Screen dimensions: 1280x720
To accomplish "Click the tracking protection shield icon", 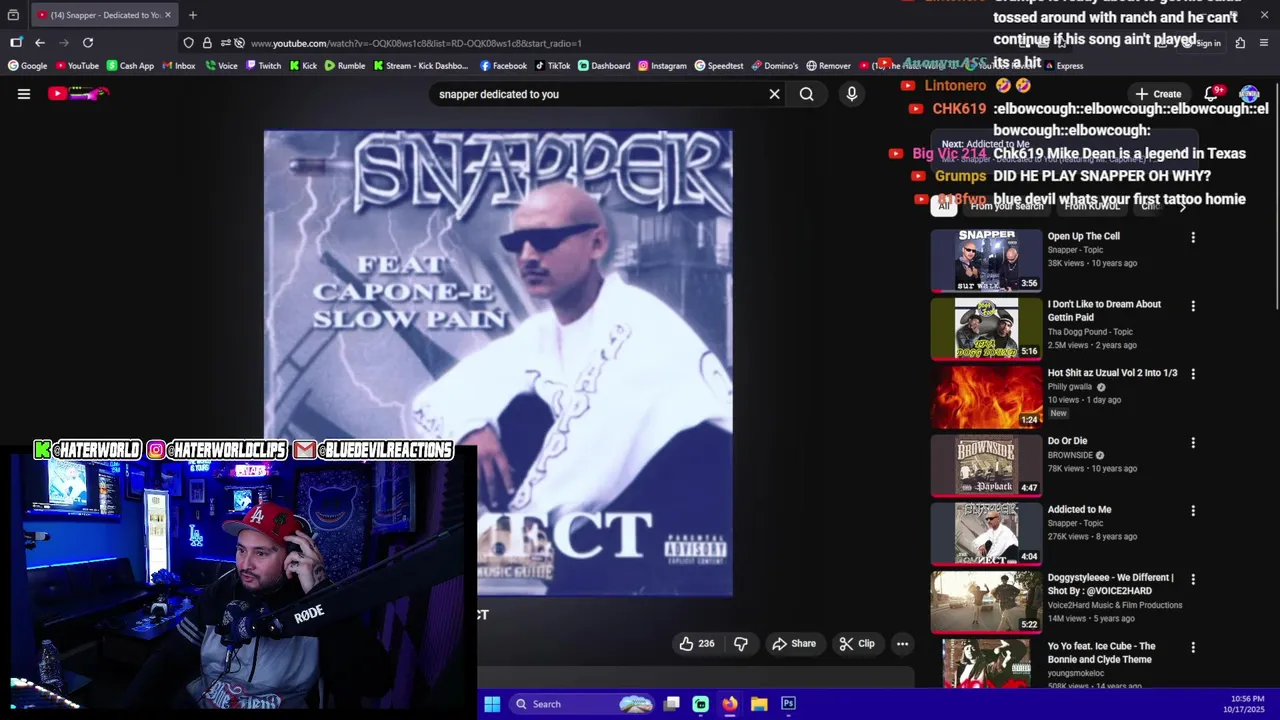I will click(188, 43).
